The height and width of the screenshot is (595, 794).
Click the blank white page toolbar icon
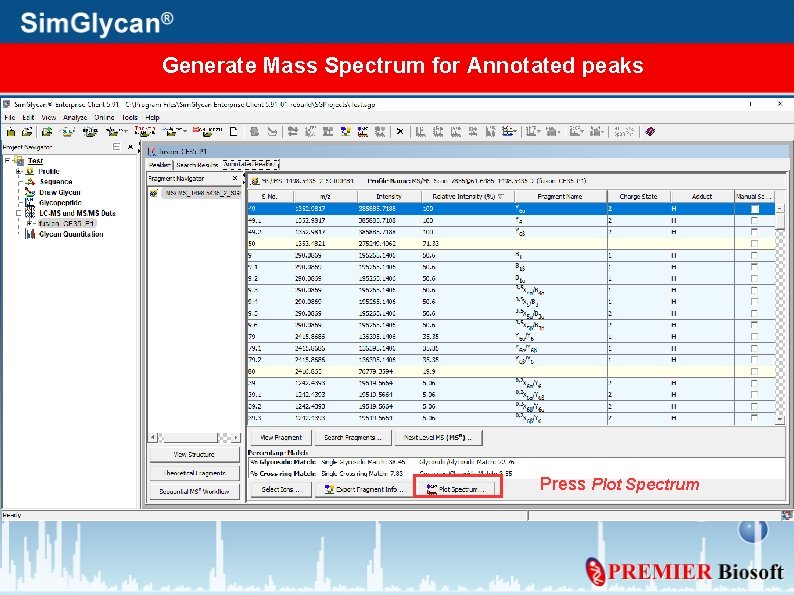tap(233, 132)
